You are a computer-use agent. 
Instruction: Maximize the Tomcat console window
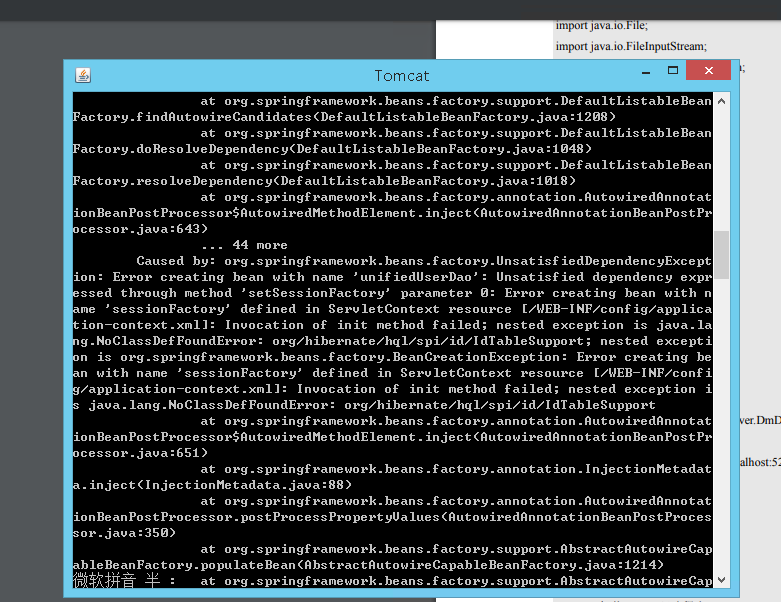point(673,71)
